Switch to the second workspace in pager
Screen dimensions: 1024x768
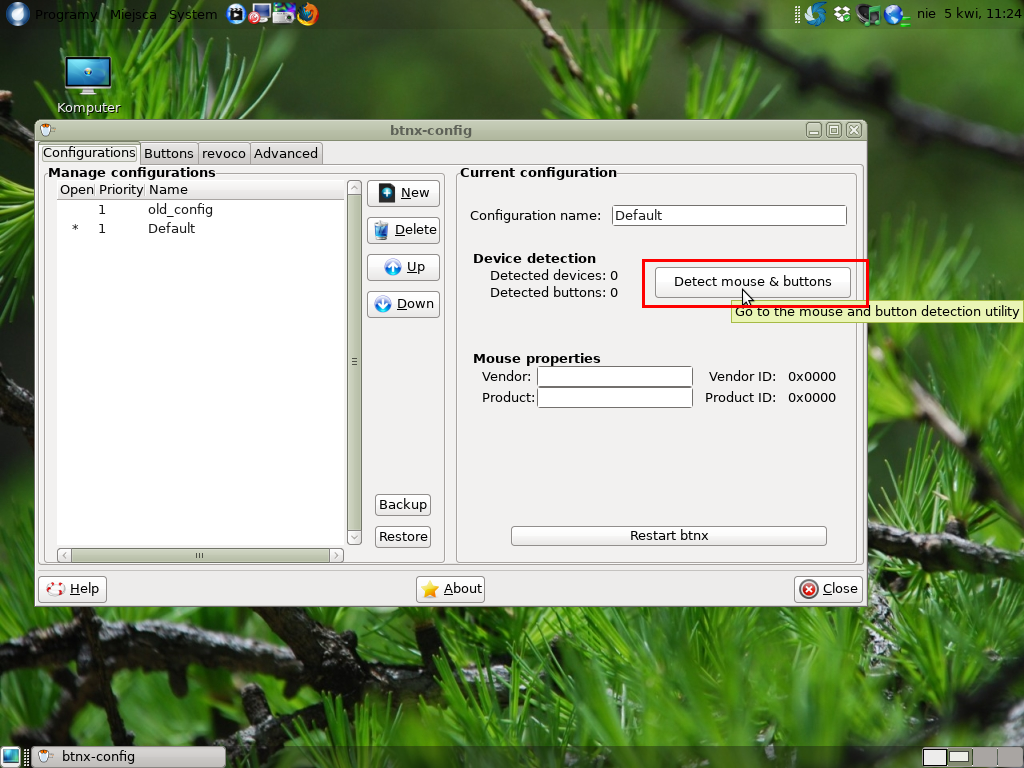tap(959, 757)
